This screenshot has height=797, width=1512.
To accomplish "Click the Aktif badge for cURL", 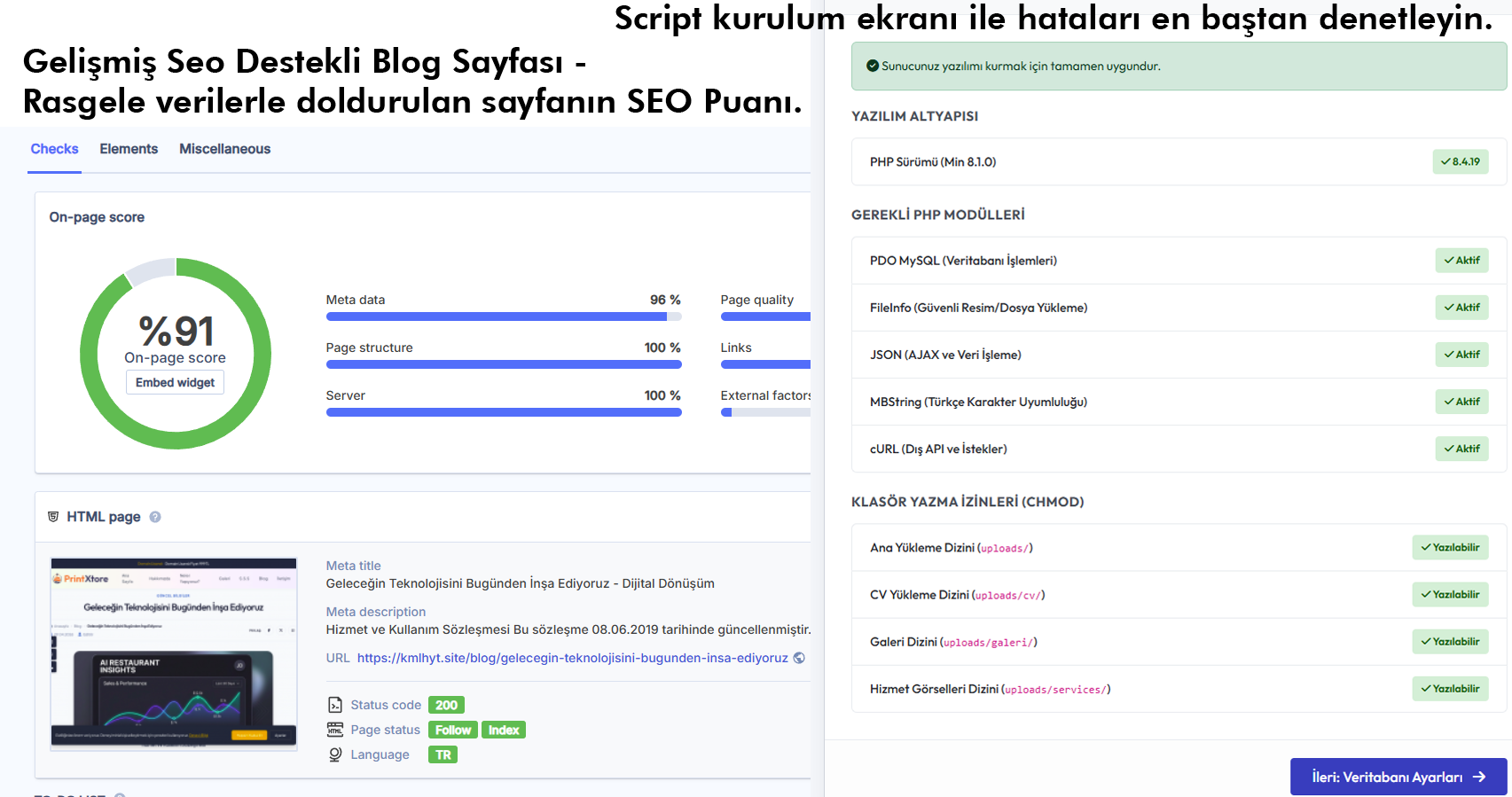I will [1462, 449].
